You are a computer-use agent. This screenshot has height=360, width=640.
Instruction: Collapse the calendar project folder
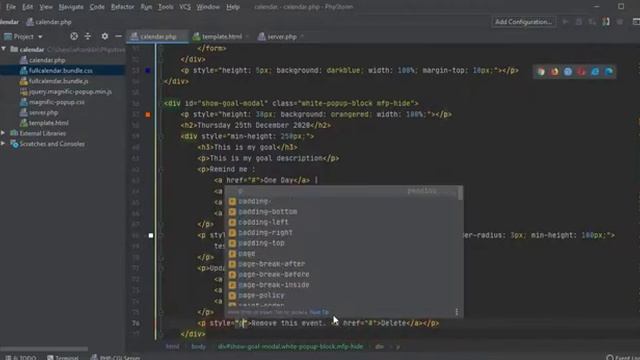pyautogui.click(x=4, y=49)
